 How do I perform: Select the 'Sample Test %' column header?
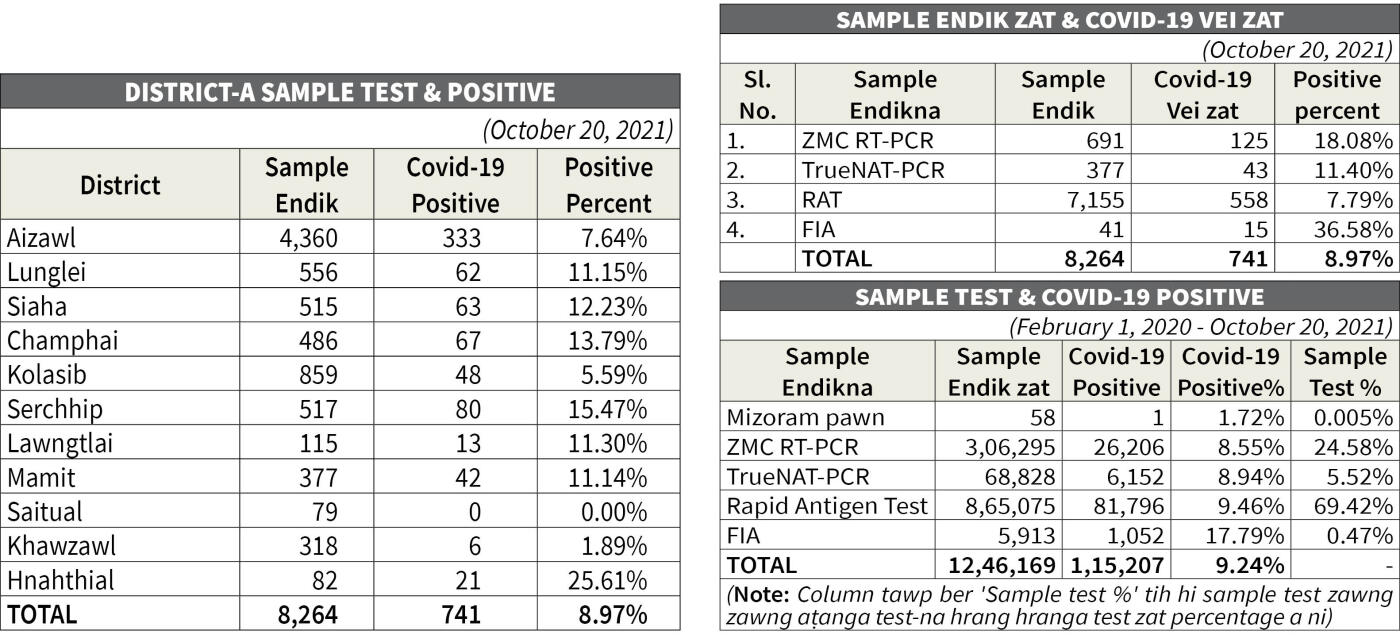(1345, 371)
